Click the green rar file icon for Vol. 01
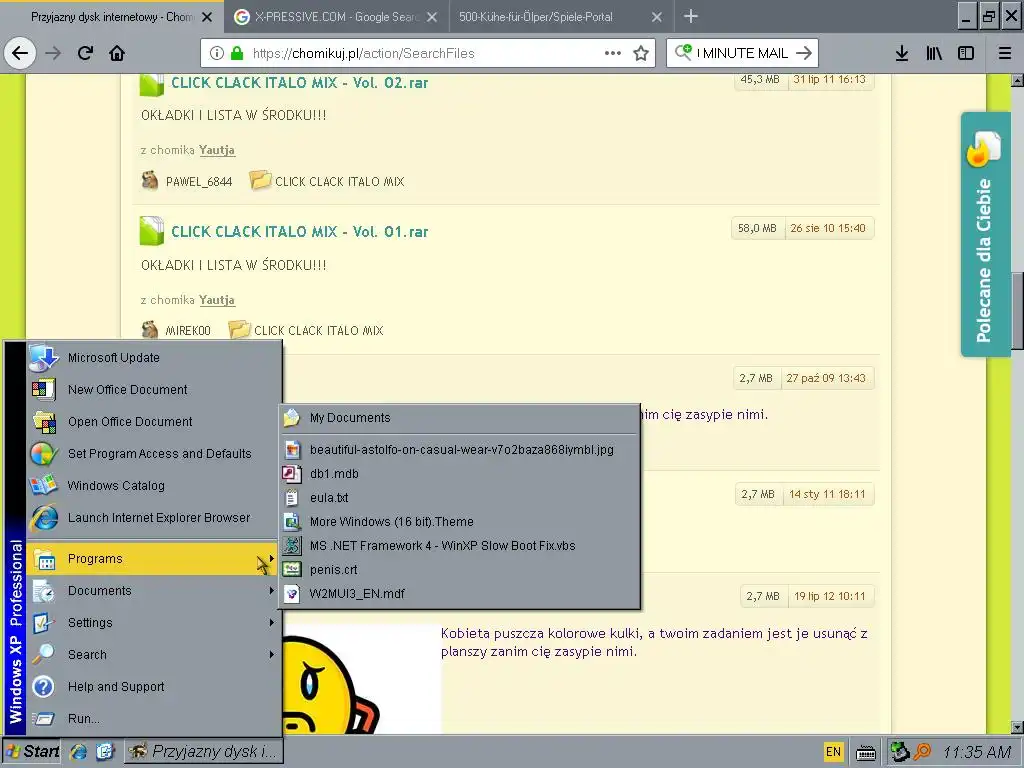1024x768 pixels. tap(152, 231)
